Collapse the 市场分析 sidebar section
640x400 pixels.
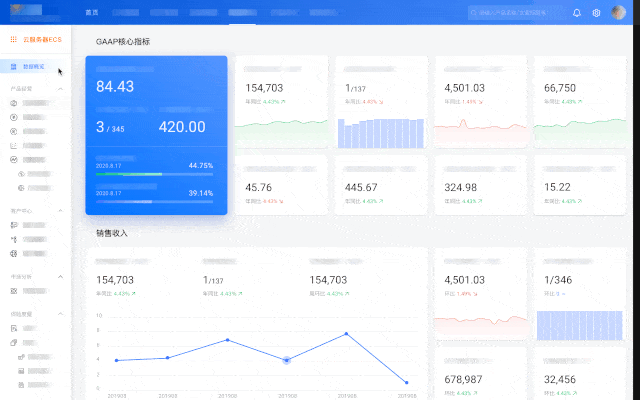[x=60, y=277]
